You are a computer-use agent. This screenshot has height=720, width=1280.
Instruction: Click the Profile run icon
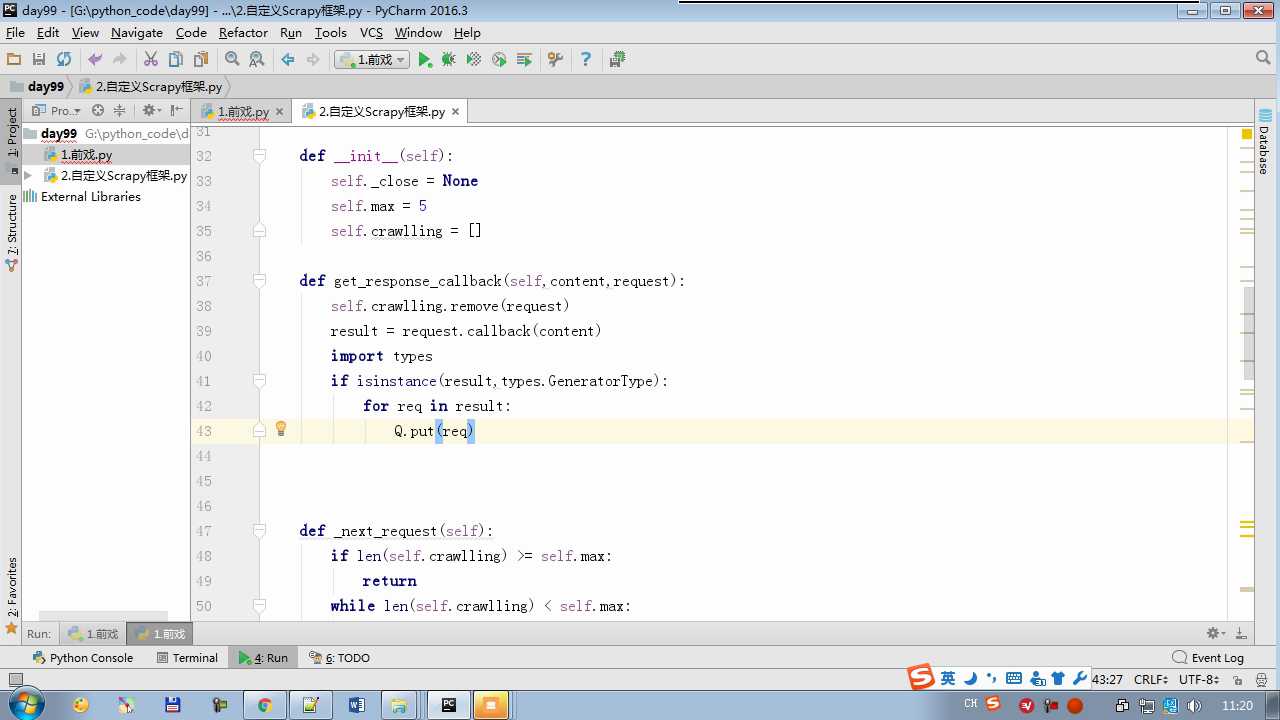tap(499, 60)
